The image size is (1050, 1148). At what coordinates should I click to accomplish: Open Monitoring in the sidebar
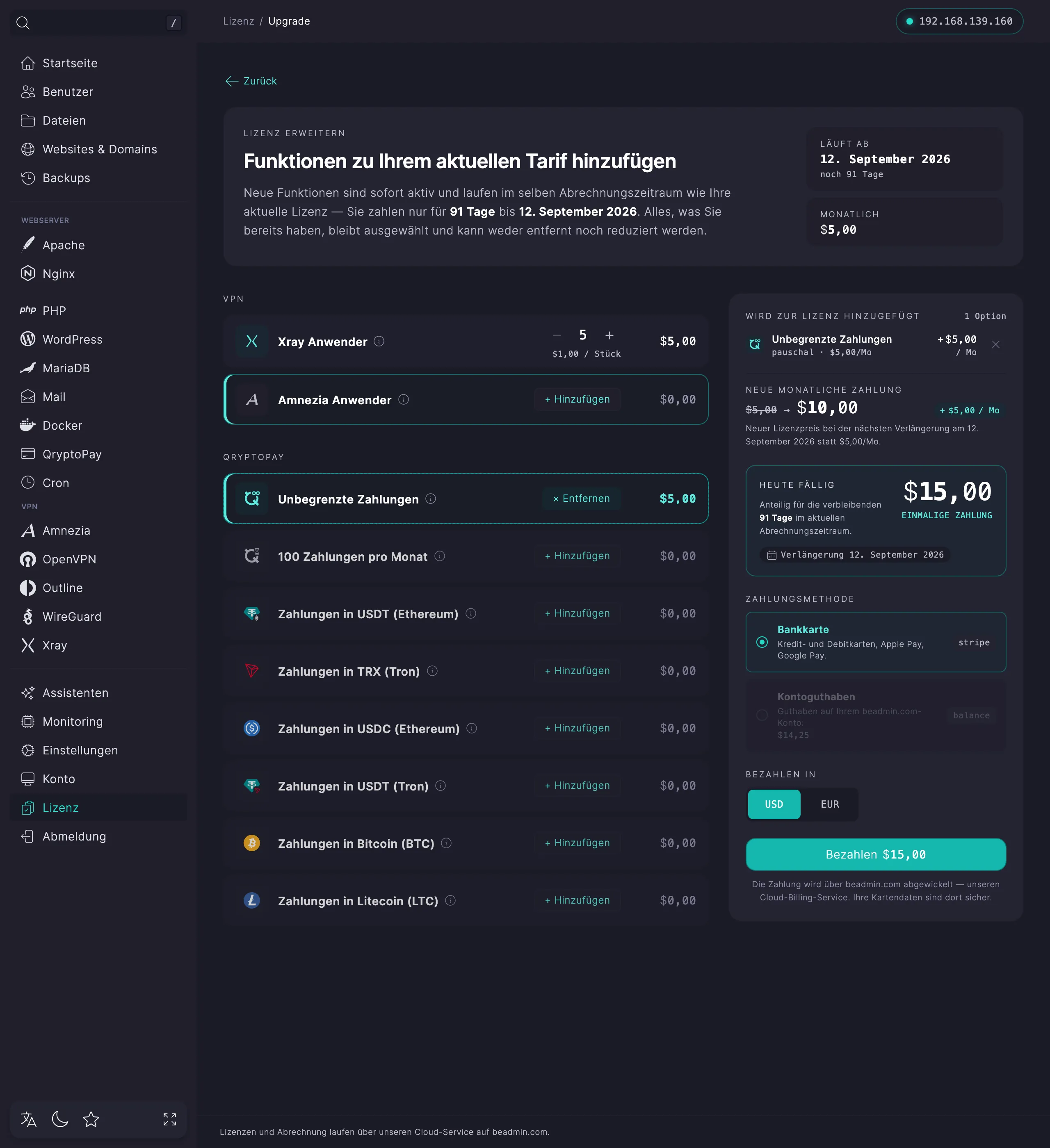pos(98,722)
